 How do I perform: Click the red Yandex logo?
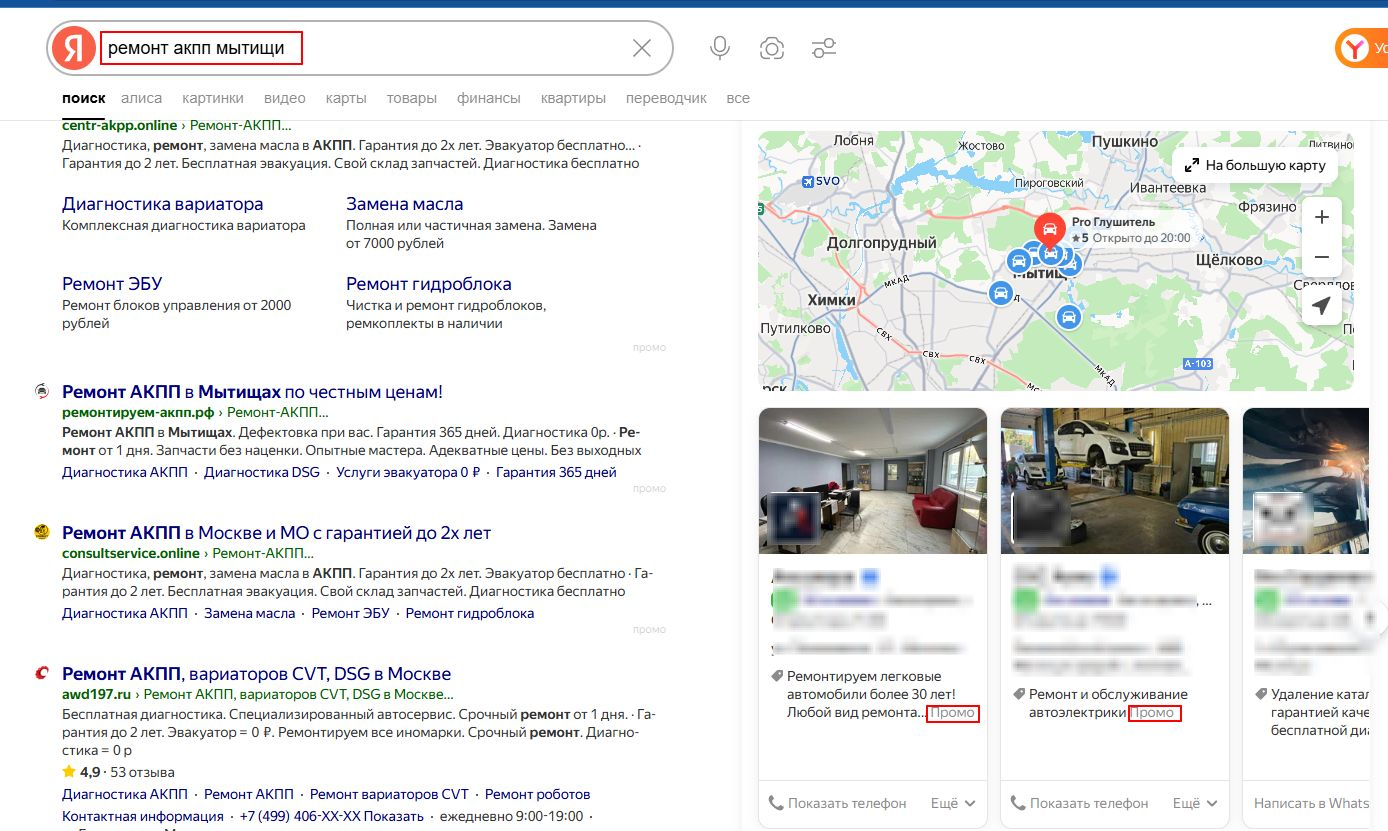74,48
